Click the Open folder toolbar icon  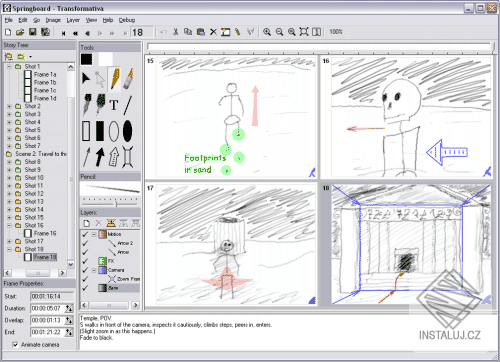[20, 32]
